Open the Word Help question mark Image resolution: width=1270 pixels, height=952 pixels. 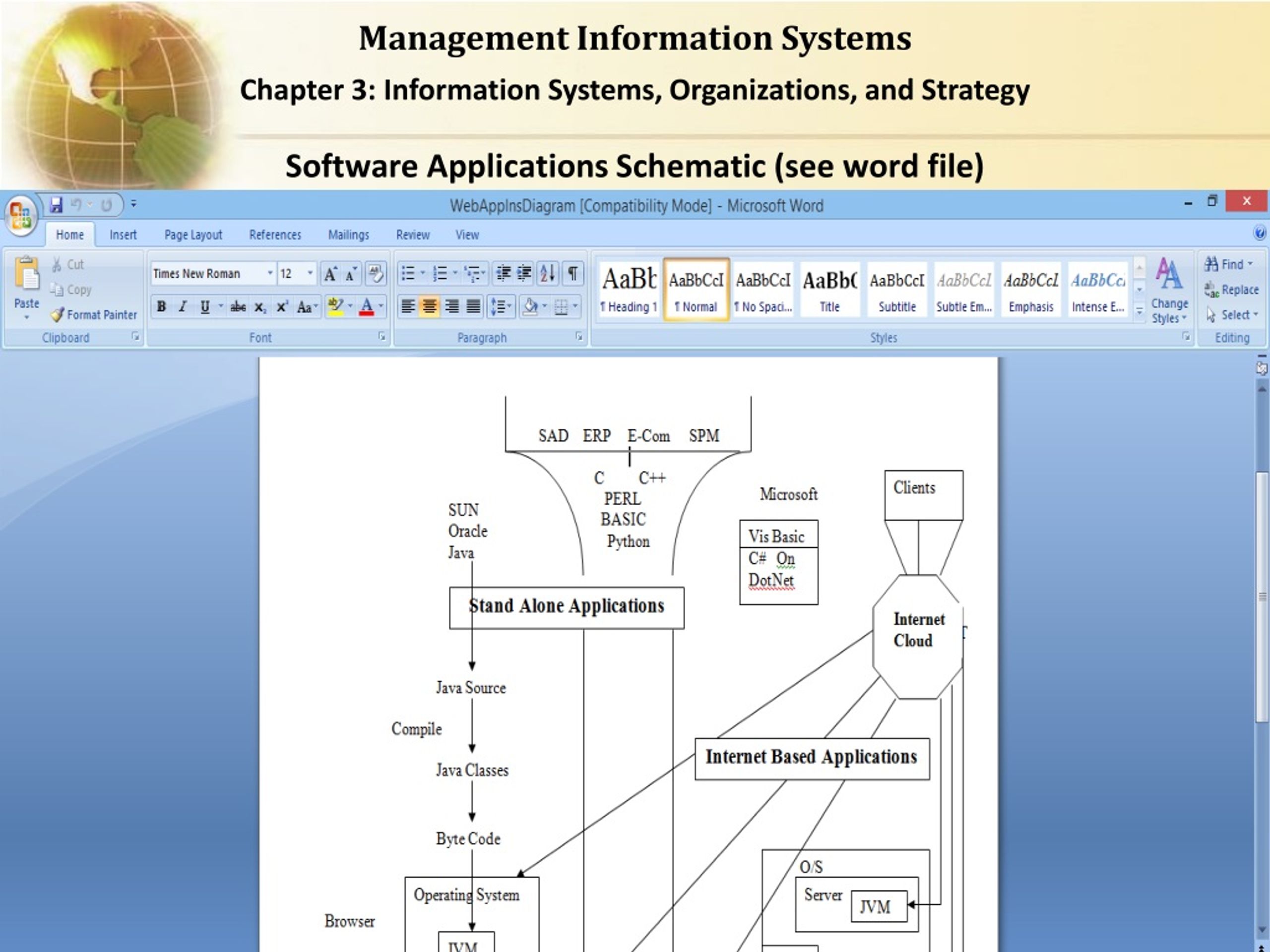(x=1260, y=233)
